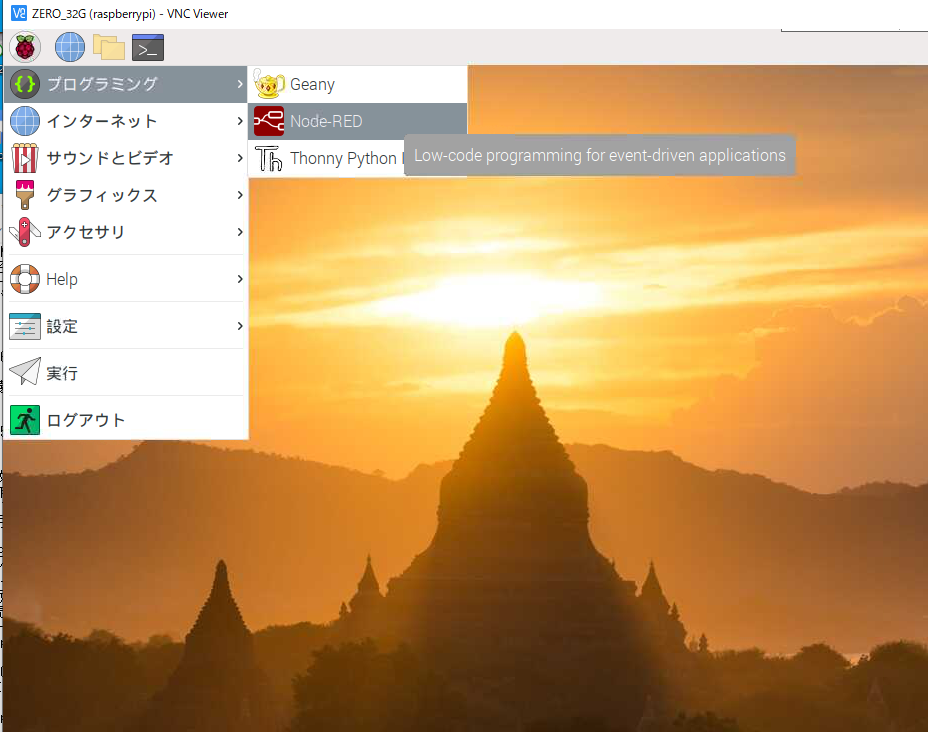Open the Raspberry Pi menu icon
This screenshot has height=732, width=928.
(x=25, y=47)
